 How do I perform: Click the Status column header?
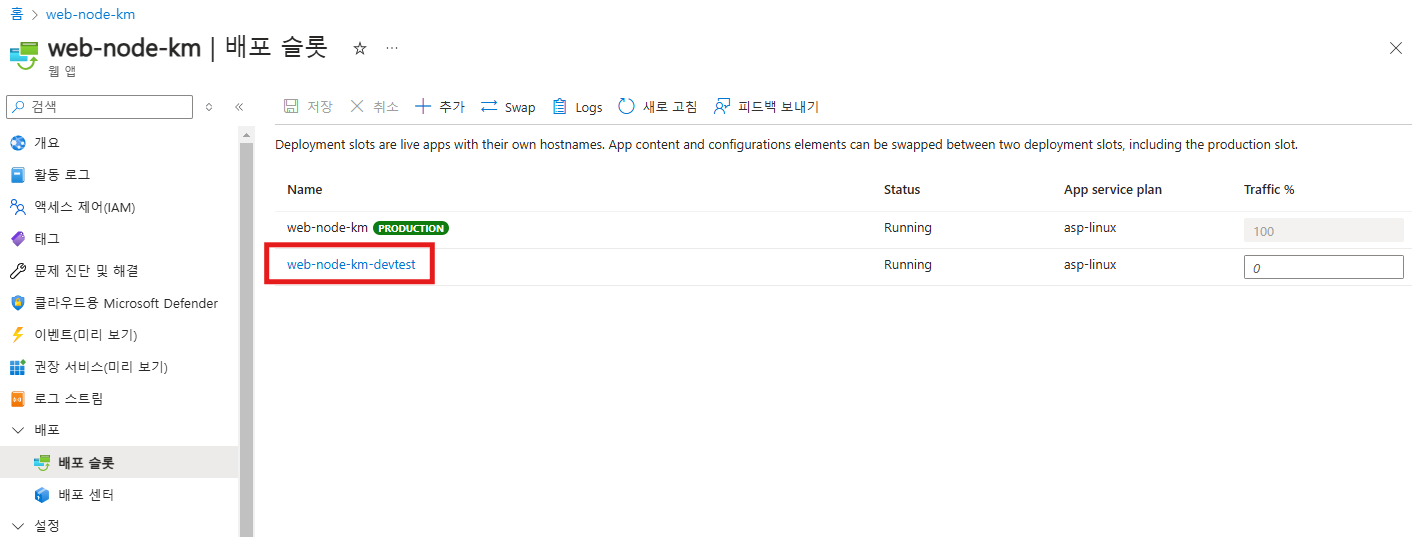(x=902, y=189)
